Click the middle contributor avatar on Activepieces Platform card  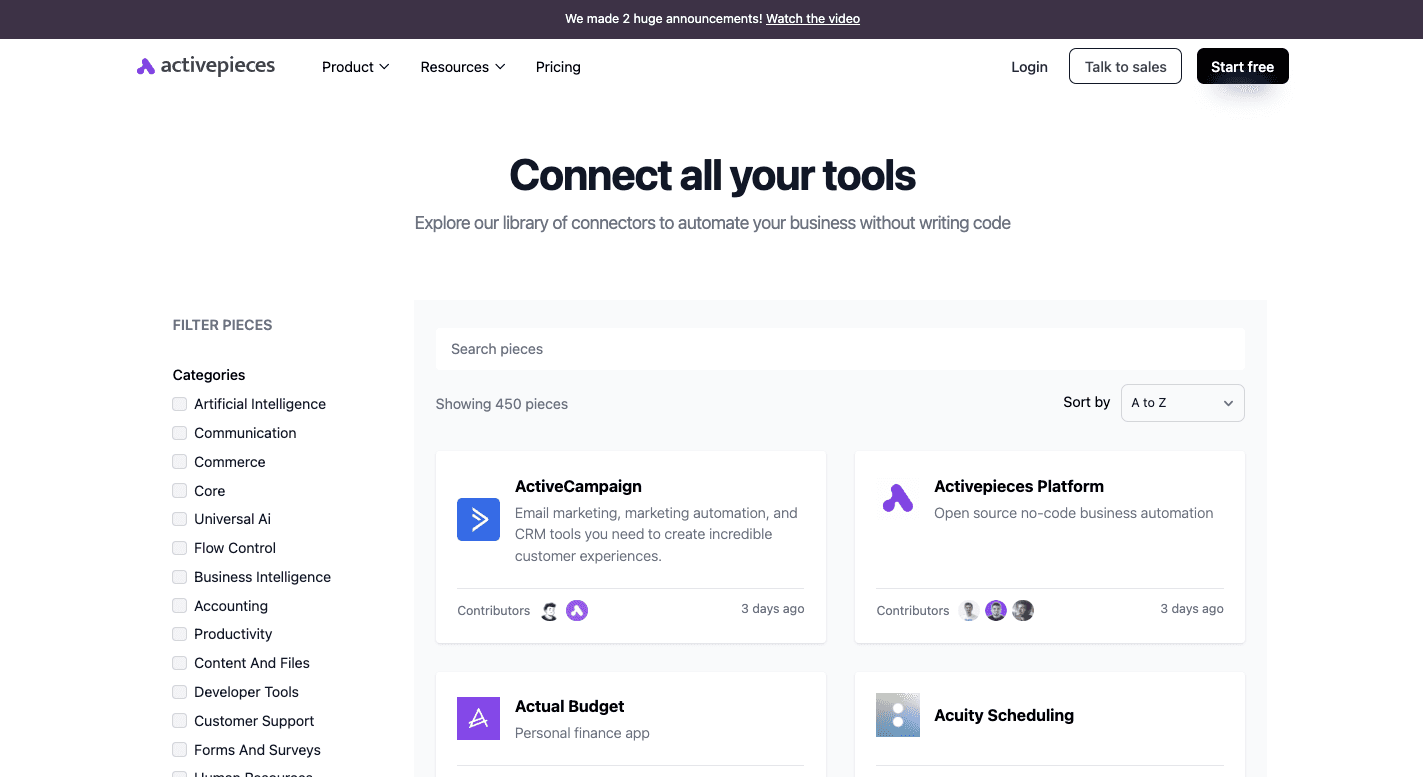click(995, 610)
